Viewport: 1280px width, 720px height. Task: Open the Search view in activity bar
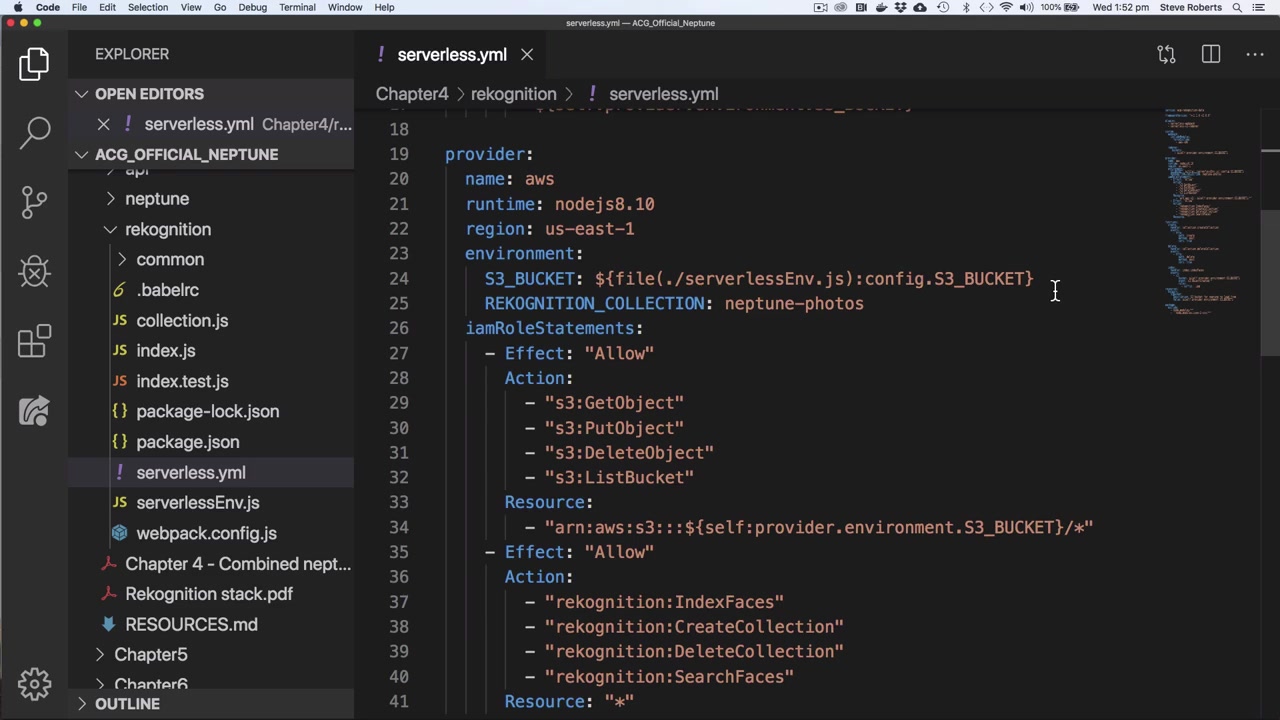pyautogui.click(x=34, y=131)
